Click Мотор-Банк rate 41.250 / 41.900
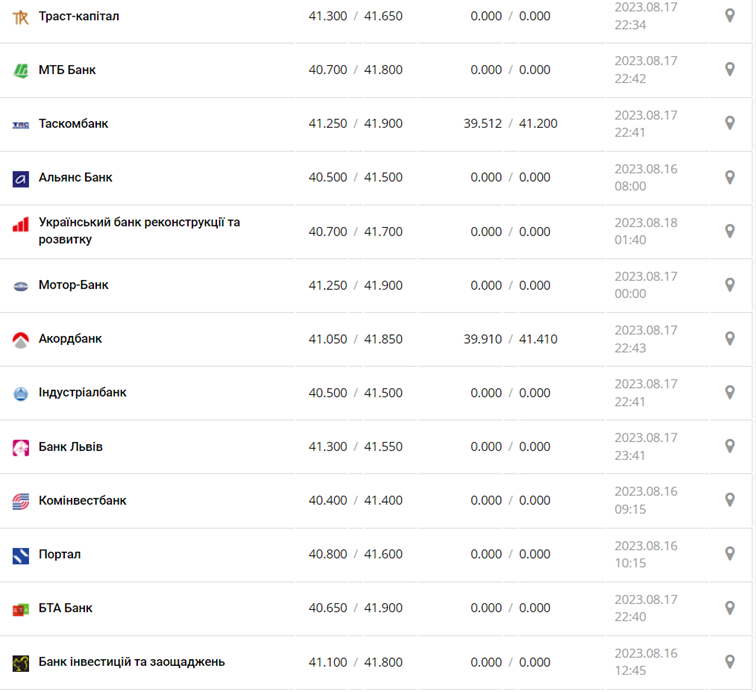 pyautogui.click(x=355, y=285)
